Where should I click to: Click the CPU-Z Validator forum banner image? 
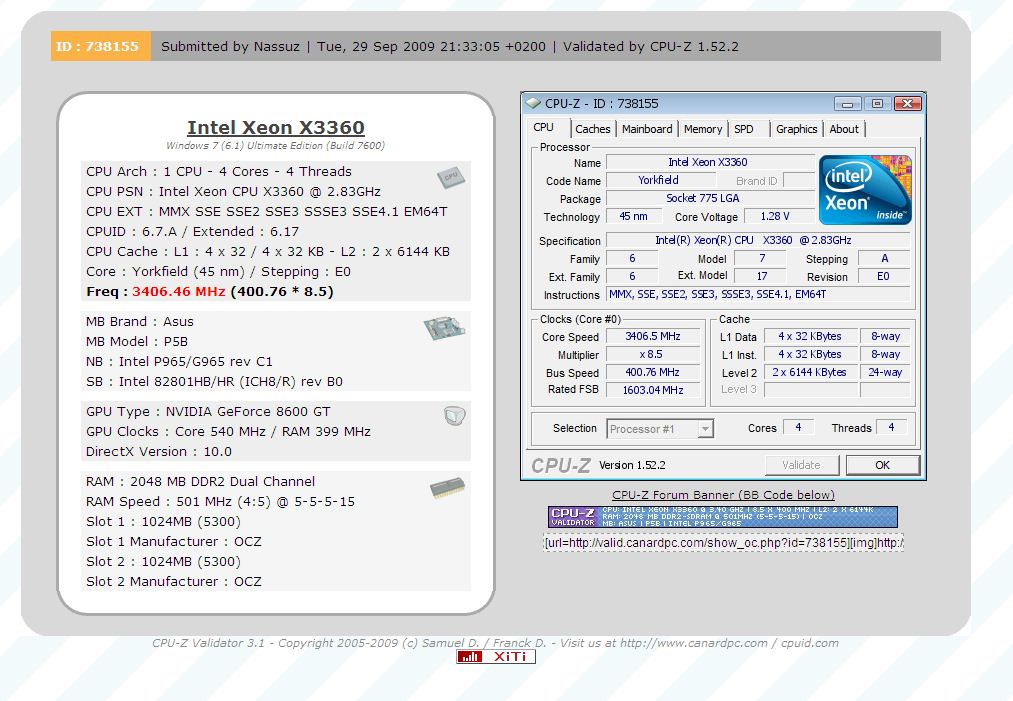pos(722,517)
